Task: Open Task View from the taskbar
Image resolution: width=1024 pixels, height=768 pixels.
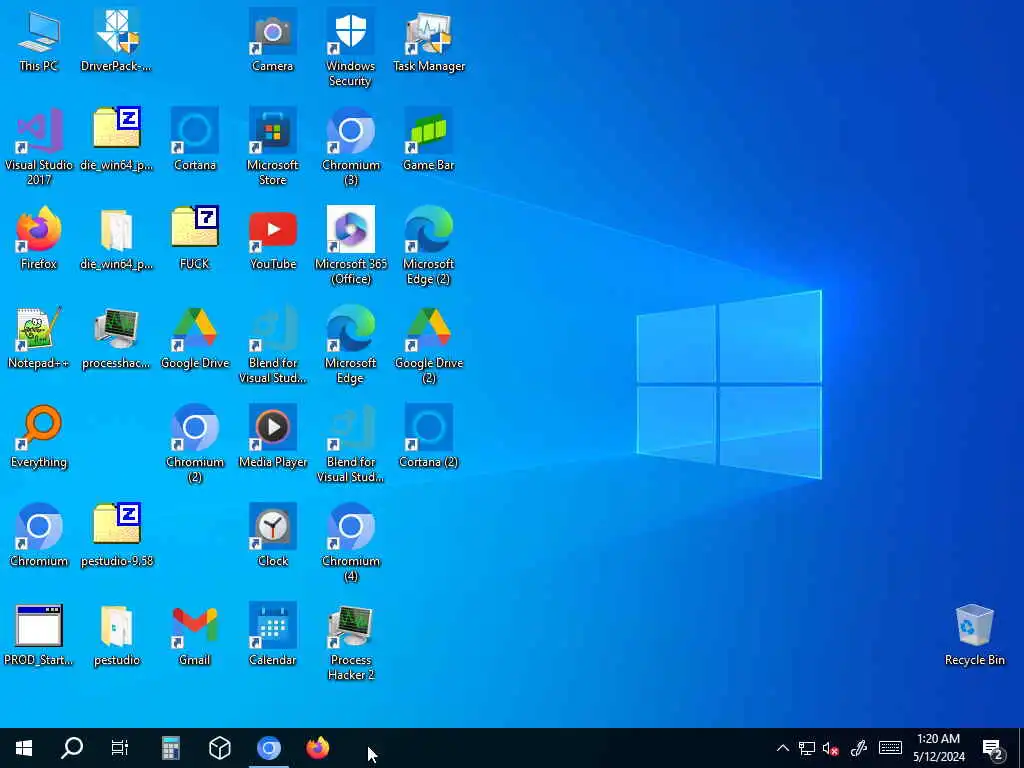Action: click(120, 748)
